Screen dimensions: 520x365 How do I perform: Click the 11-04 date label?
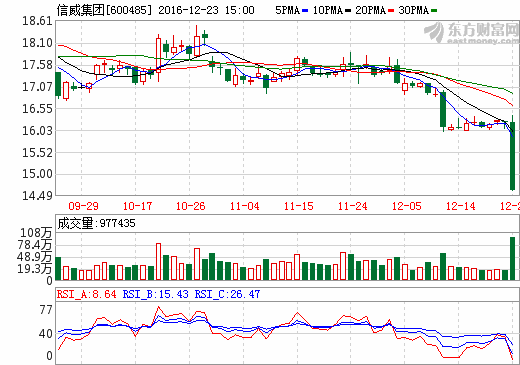[245, 206]
